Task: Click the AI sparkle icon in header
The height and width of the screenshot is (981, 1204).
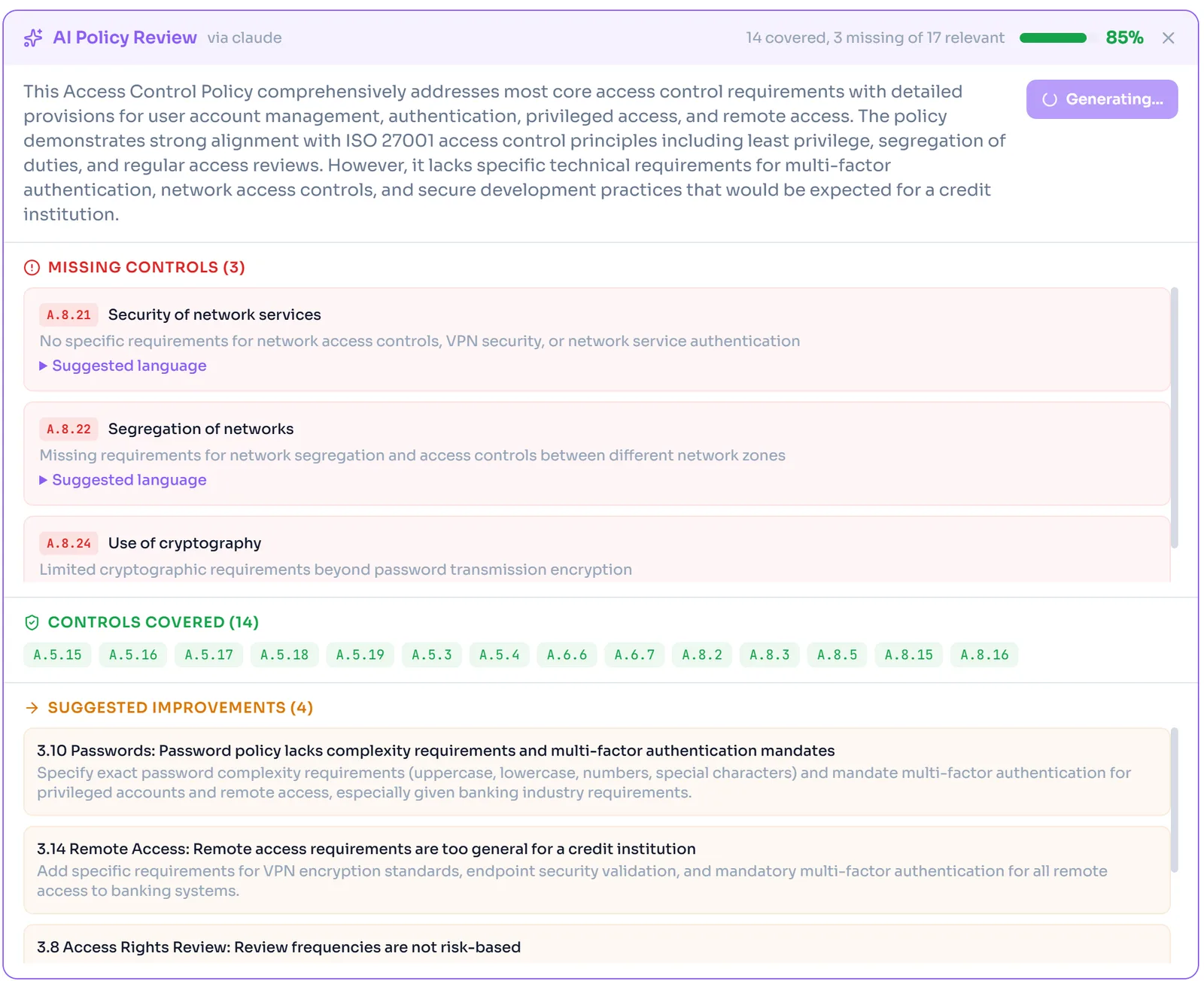Action: 33,38
